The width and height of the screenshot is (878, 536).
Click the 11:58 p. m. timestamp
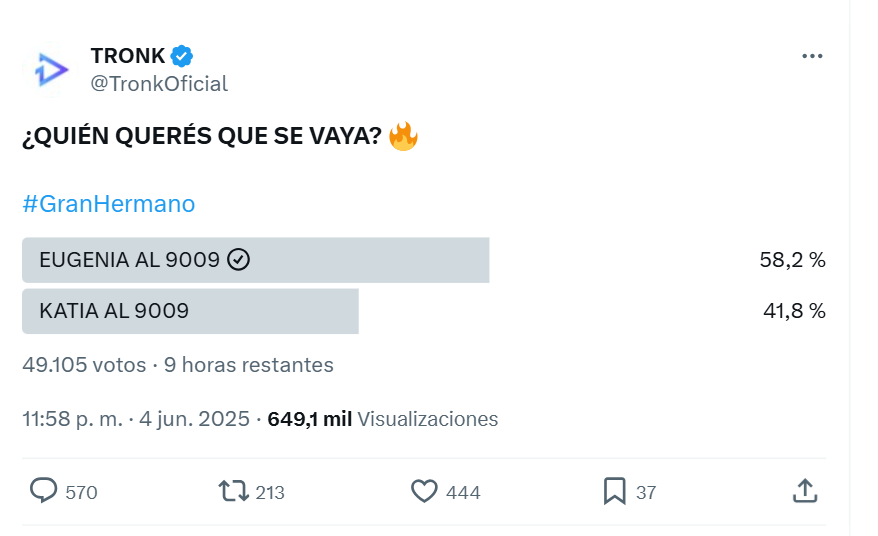pyautogui.click(x=72, y=419)
